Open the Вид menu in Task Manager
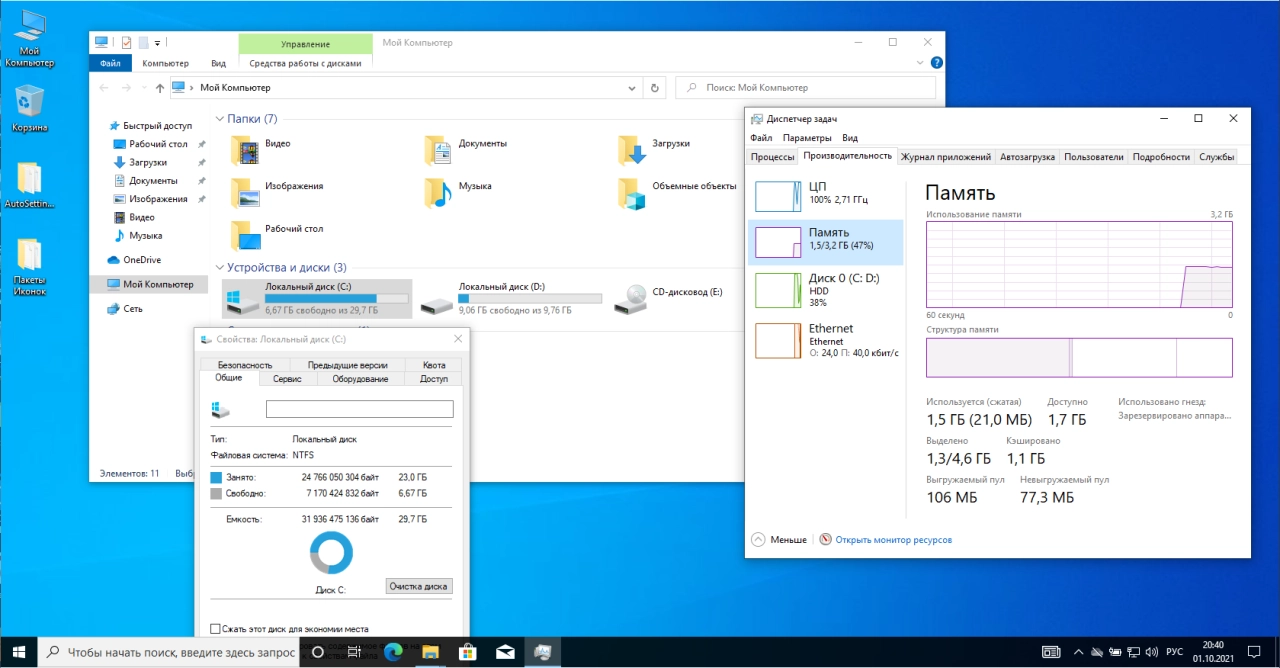 (x=850, y=138)
